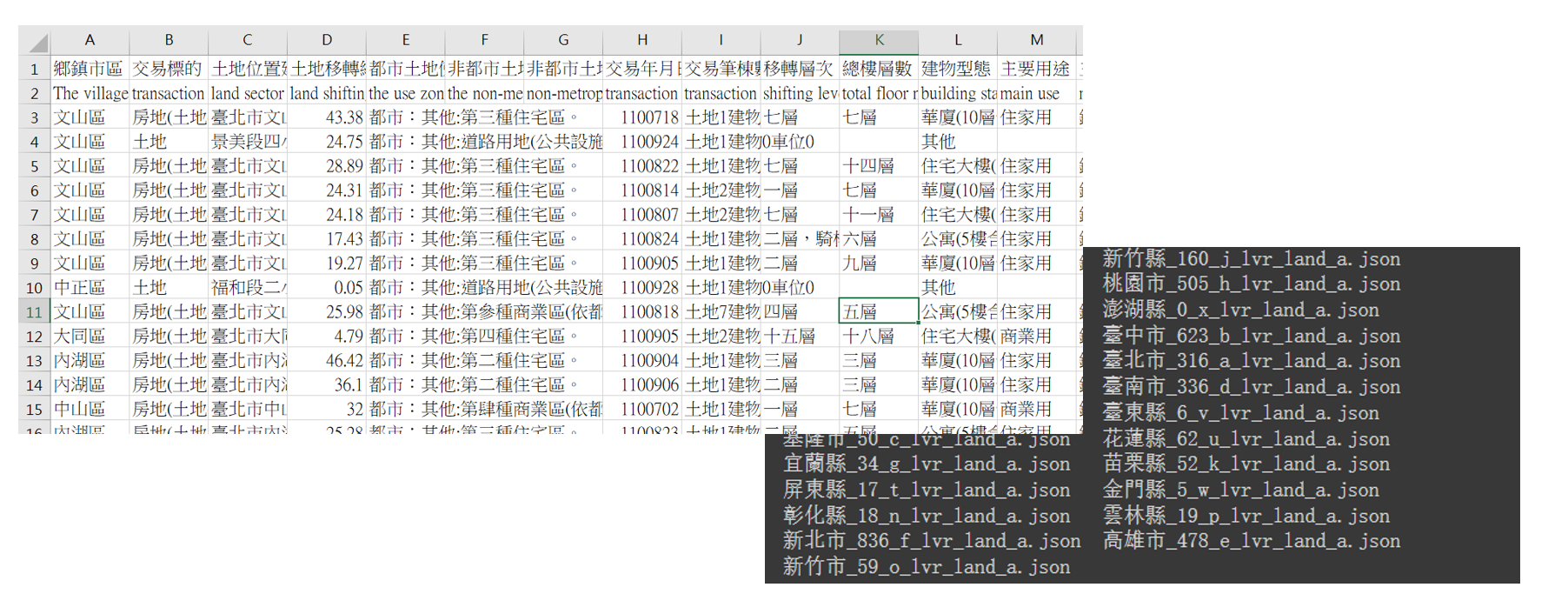This screenshot has height=594, width=1568.
Task: Select row 14 header
Action: (x=35, y=385)
